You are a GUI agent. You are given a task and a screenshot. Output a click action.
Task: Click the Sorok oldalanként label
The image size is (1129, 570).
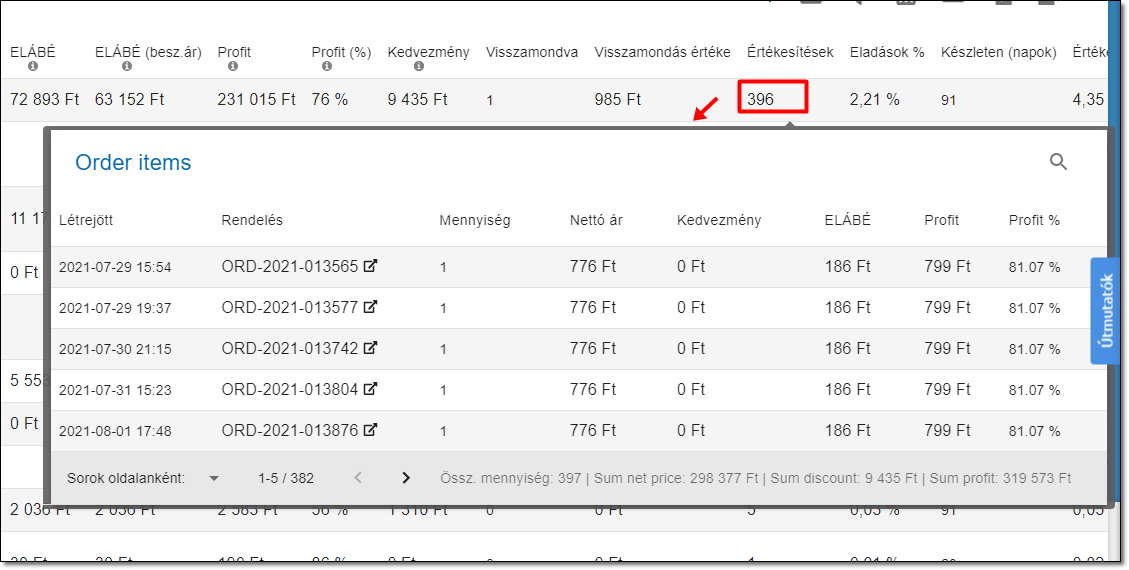click(x=126, y=478)
